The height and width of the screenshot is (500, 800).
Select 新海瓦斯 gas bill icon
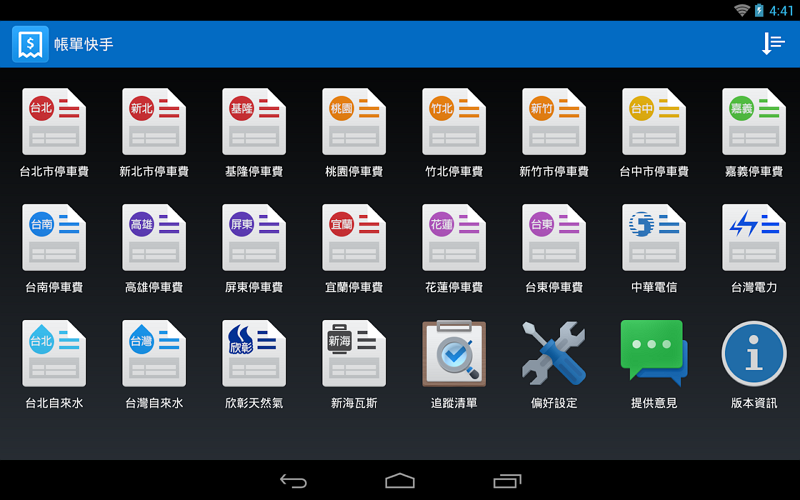coord(354,354)
